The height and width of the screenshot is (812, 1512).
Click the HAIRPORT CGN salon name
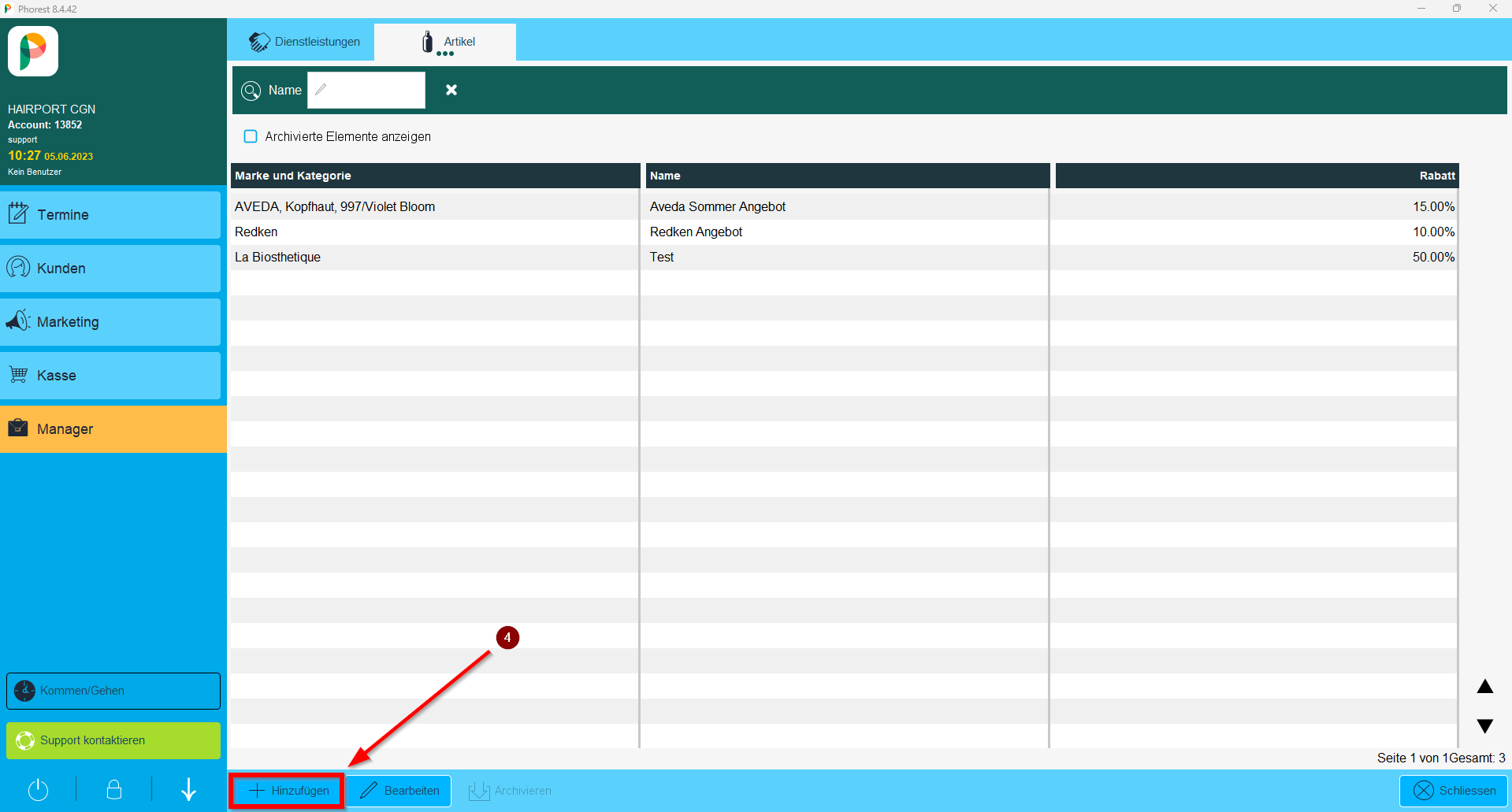51,109
